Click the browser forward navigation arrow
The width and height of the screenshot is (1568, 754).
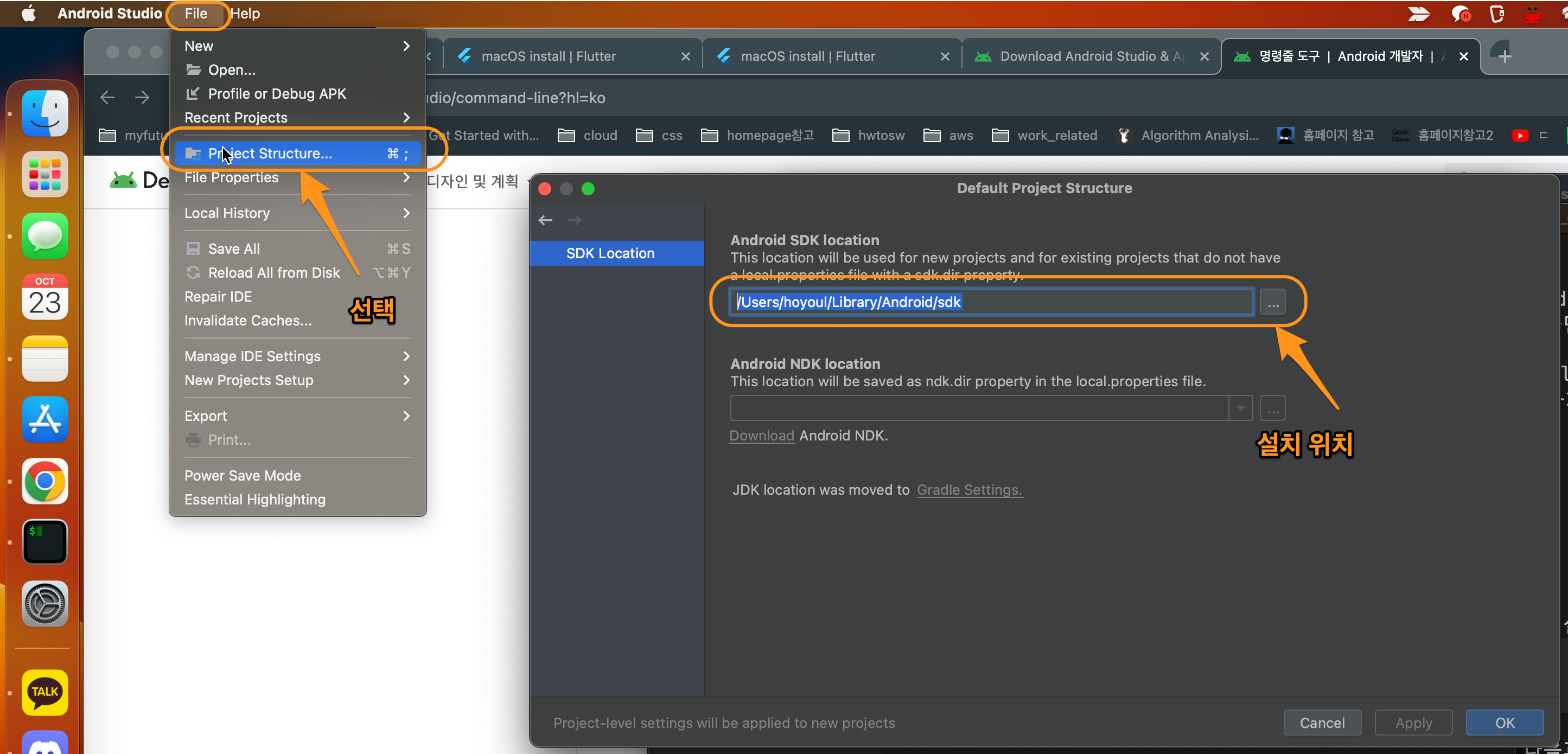click(x=141, y=97)
